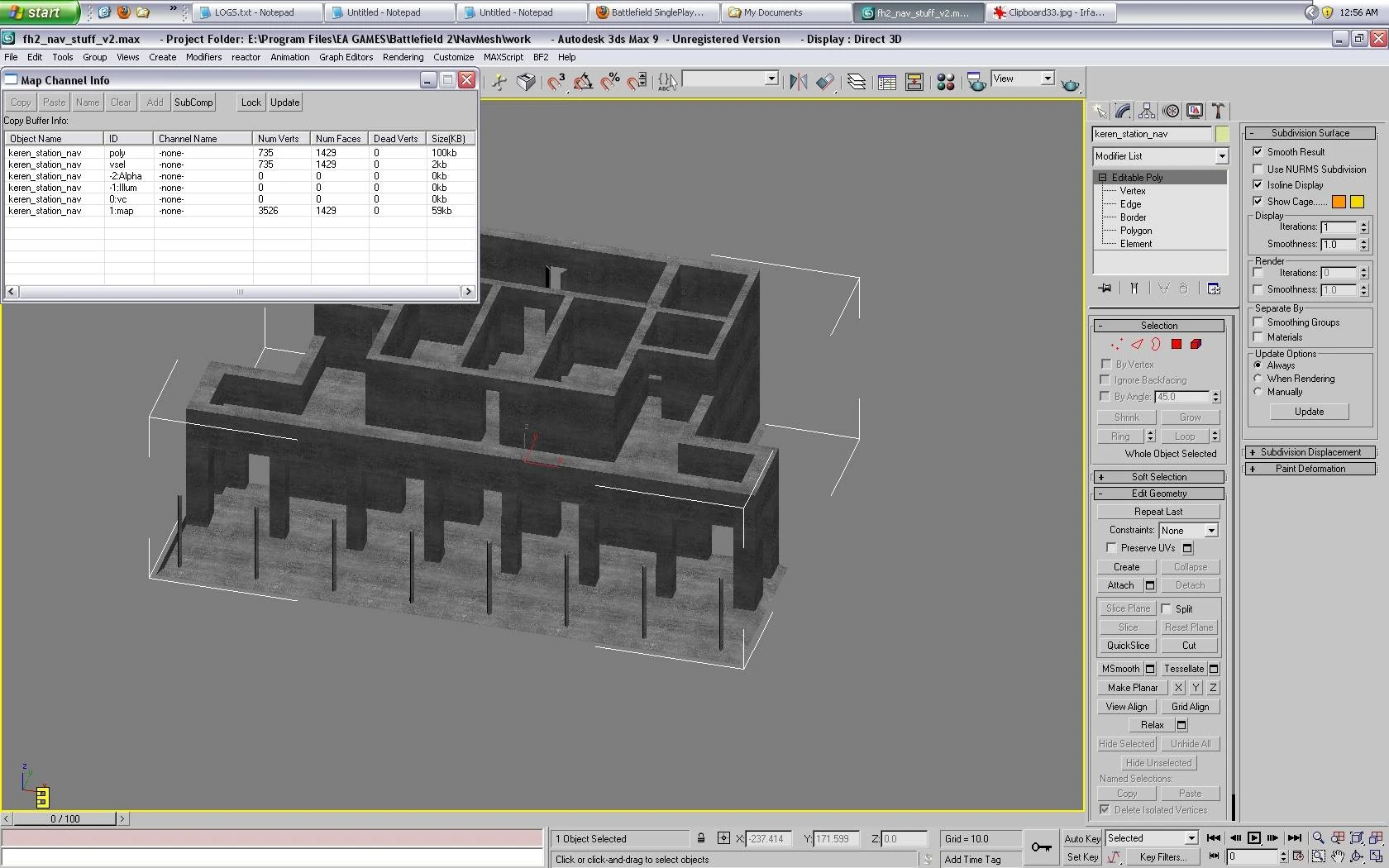The width and height of the screenshot is (1389, 868).
Task: Open the Constraints dropdown set to None
Action: (1188, 531)
